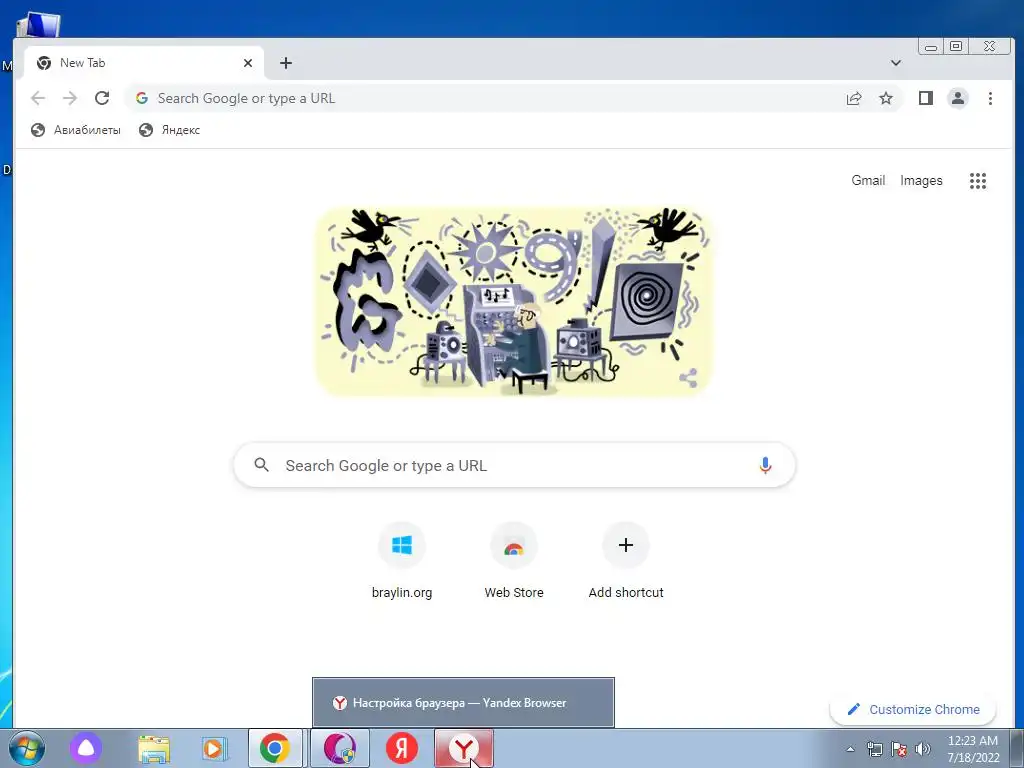The width and height of the screenshot is (1024, 768).
Task: Open the Яндекс bookmark
Action: [169, 130]
